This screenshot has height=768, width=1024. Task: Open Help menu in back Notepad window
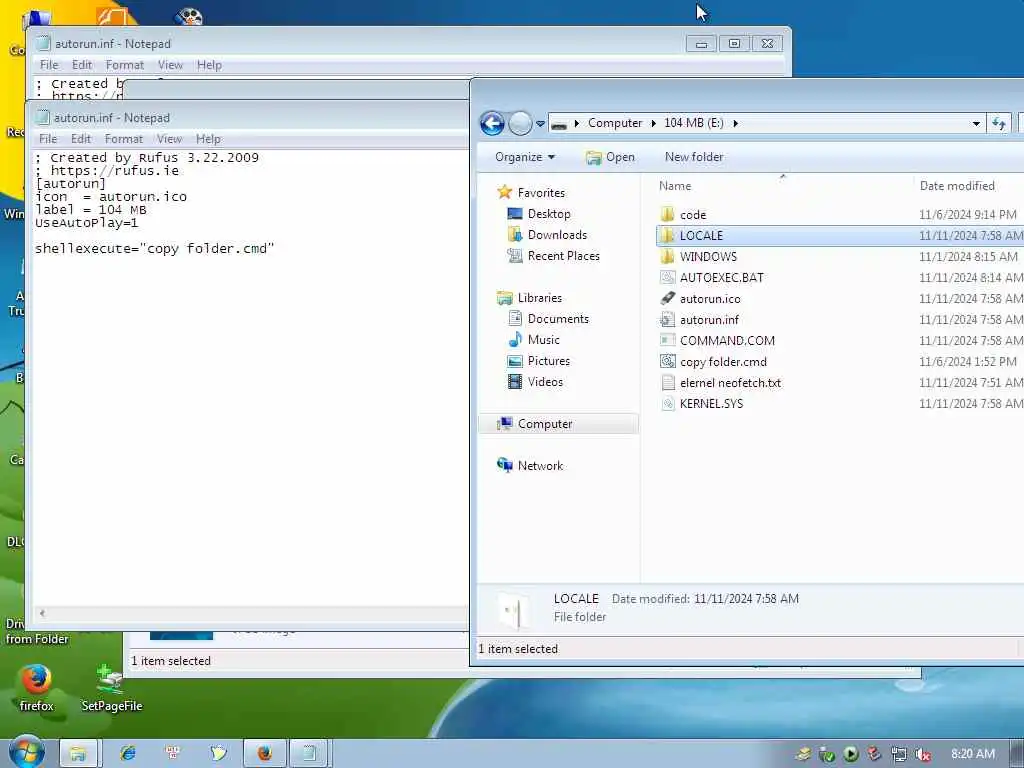(210, 65)
